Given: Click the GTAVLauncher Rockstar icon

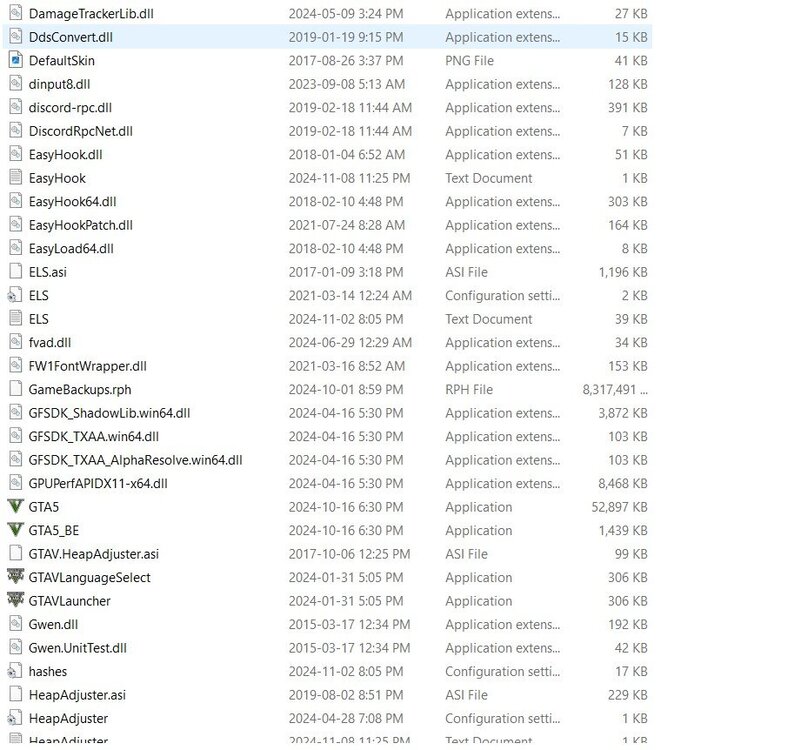Looking at the screenshot, I should pos(15,601).
